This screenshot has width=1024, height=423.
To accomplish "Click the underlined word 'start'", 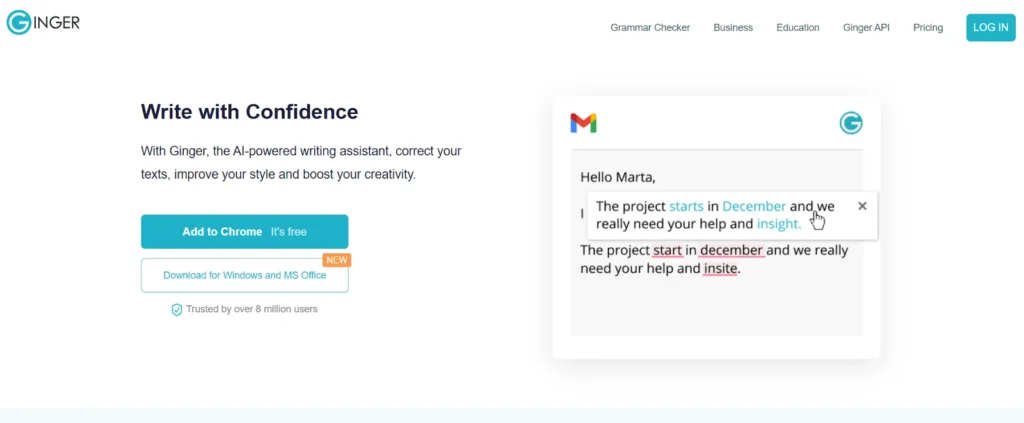I will point(669,250).
